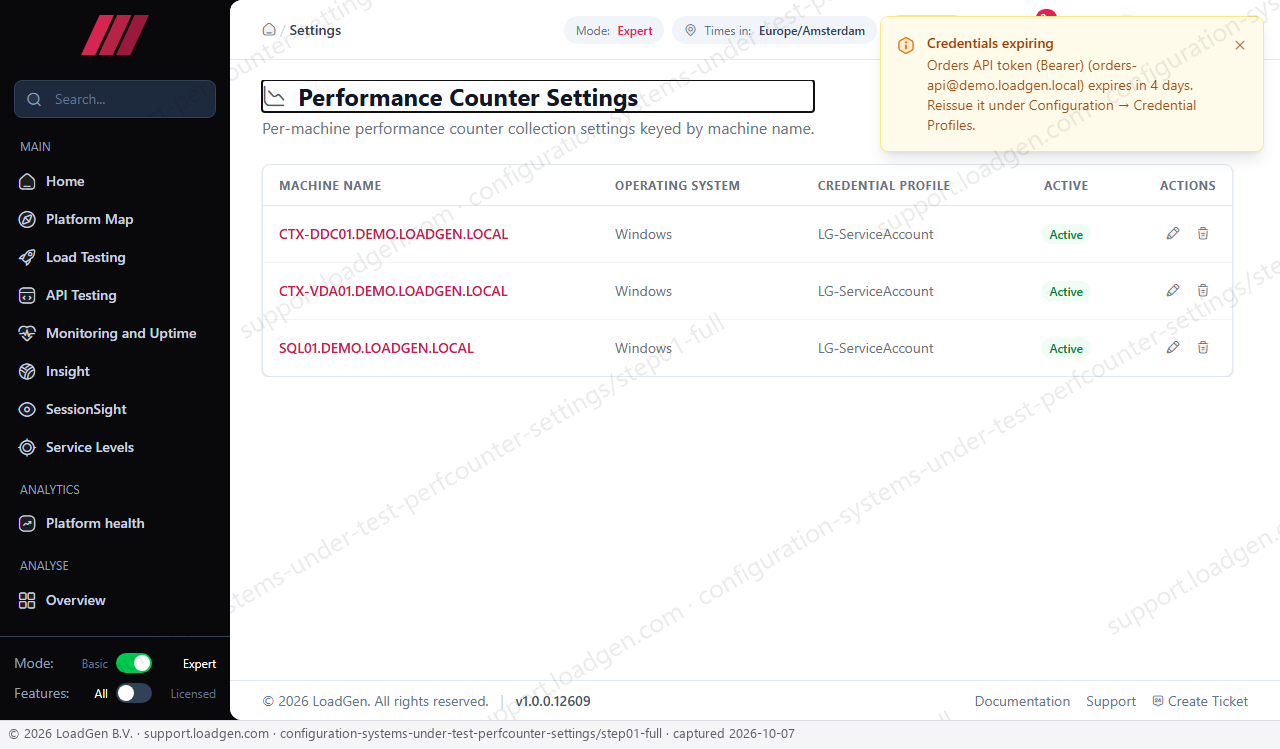Open Platform Map menu item
1280x749 pixels.
(x=115, y=219)
